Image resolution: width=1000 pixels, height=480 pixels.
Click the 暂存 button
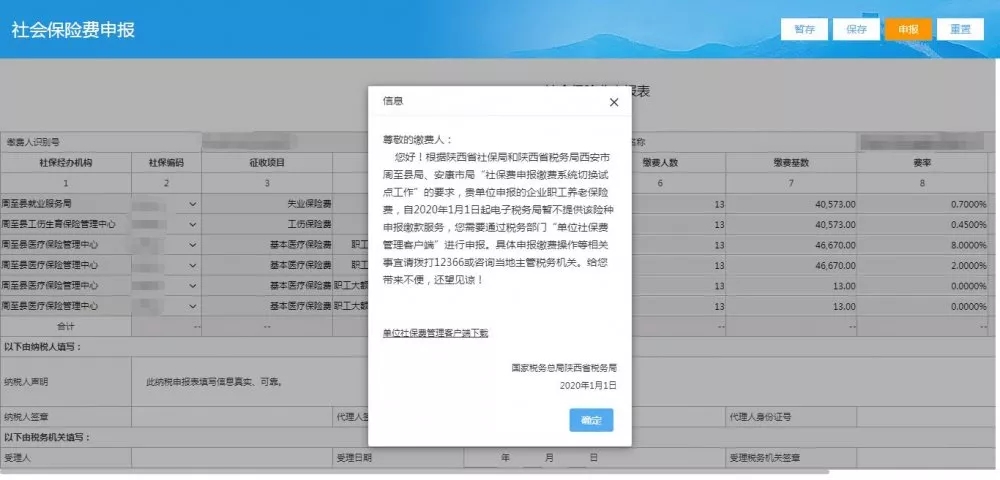click(x=804, y=29)
